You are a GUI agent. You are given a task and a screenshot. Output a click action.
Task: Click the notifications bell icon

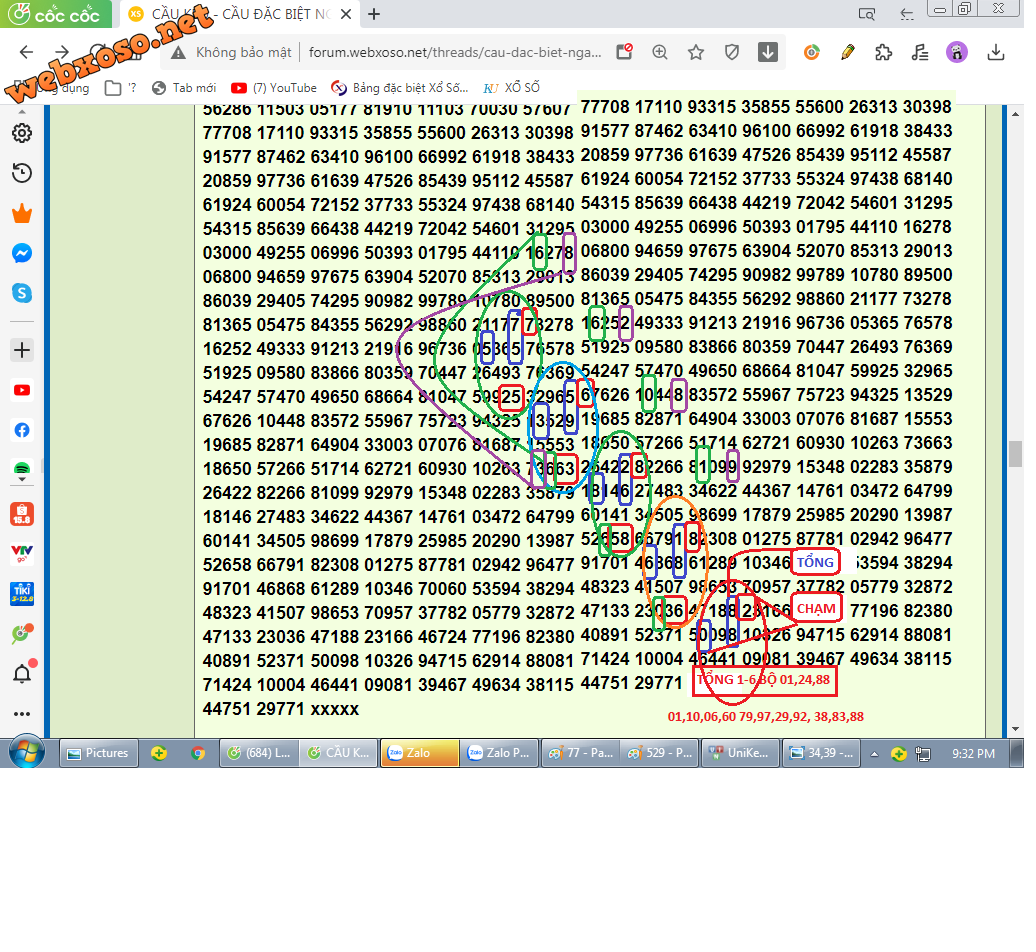[x=22, y=673]
